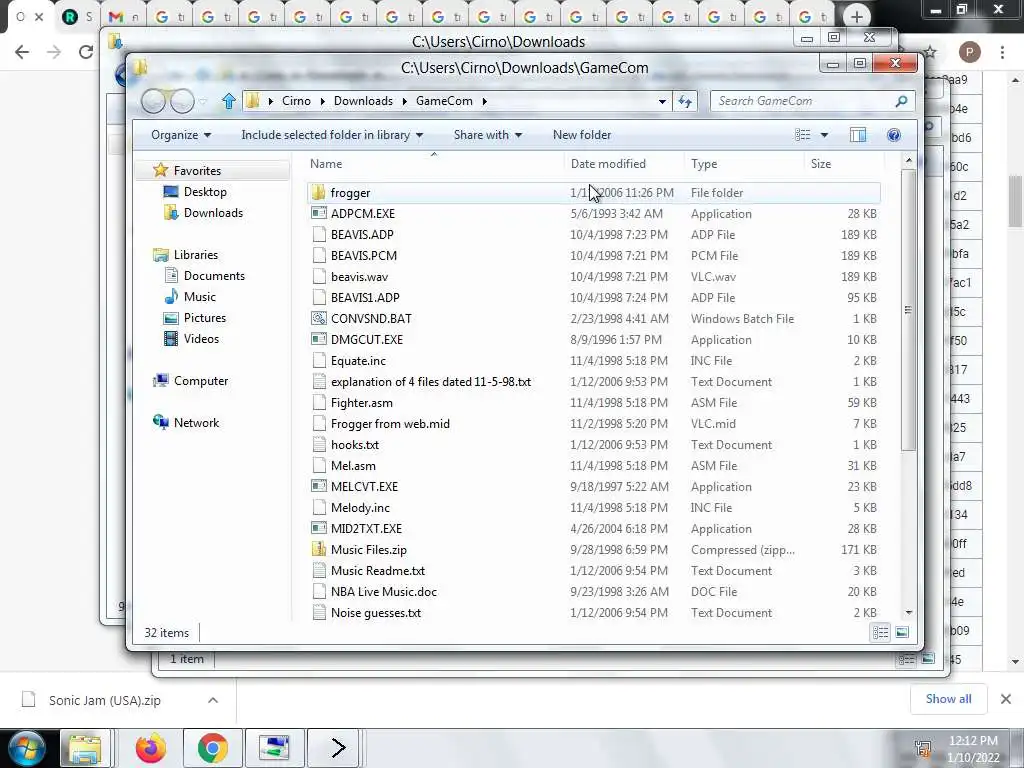
Task: Click file list scroll up arrow
Action: pyautogui.click(x=908, y=160)
